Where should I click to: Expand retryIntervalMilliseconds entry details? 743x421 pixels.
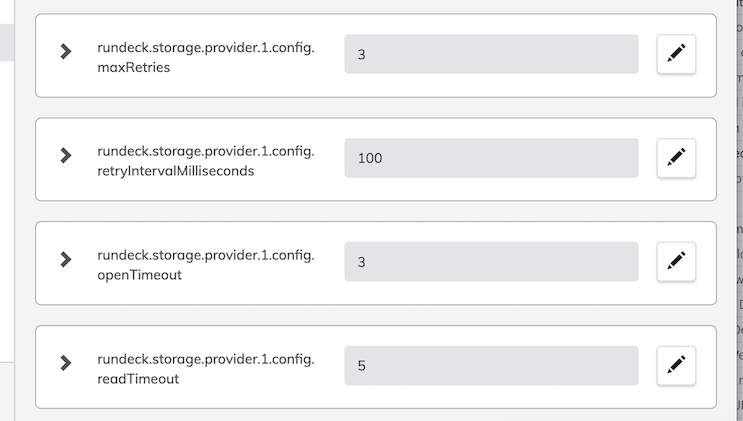[66, 155]
